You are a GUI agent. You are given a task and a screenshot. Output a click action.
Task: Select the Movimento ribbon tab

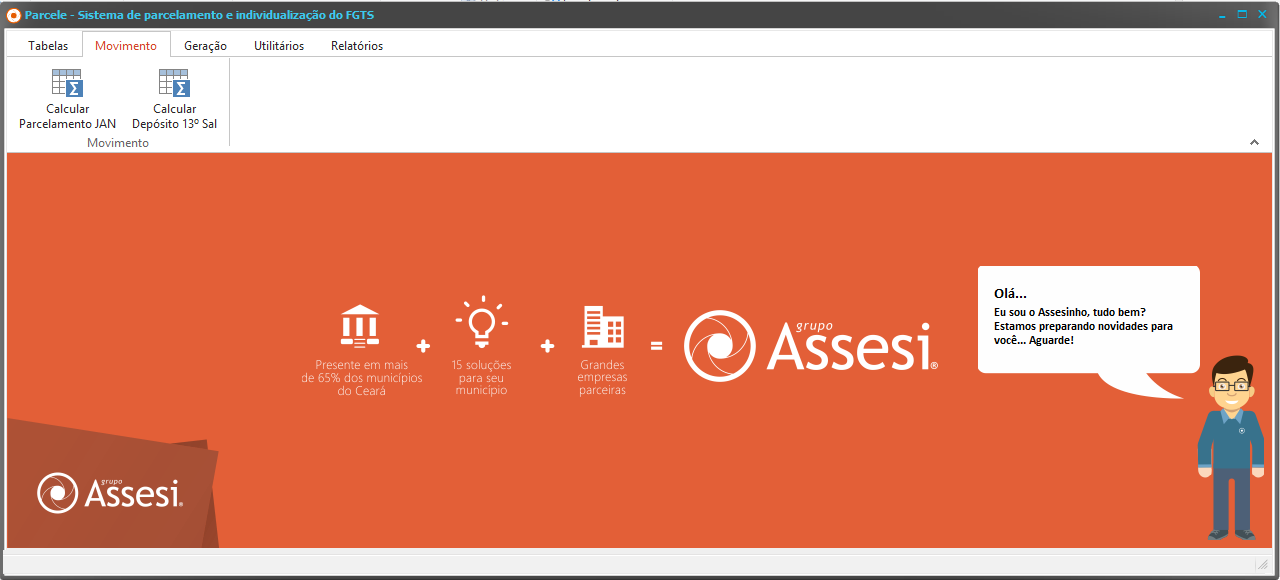(x=126, y=45)
